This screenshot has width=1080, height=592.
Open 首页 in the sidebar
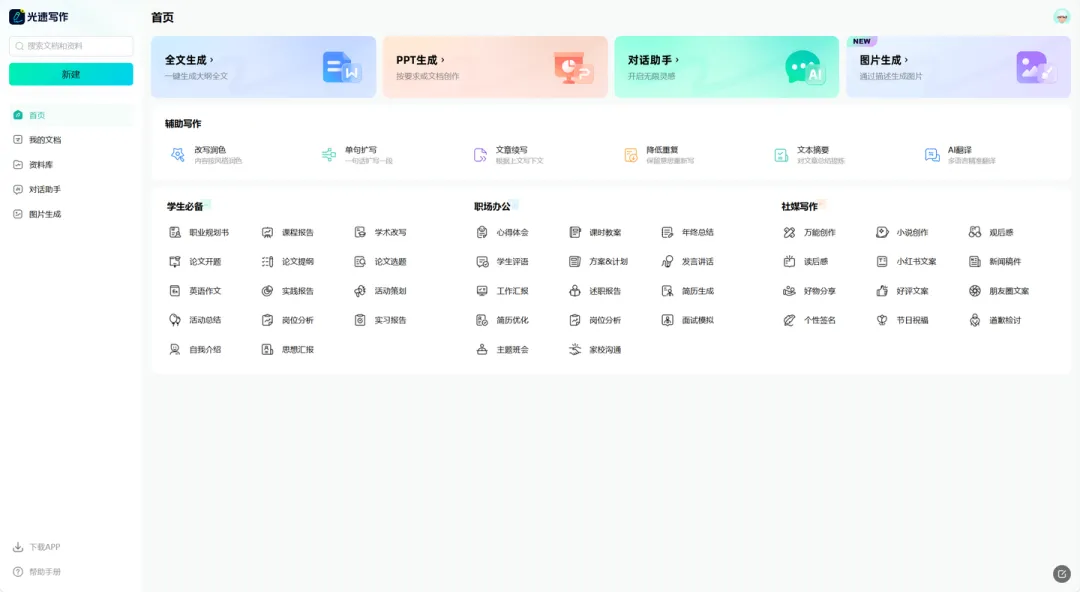point(71,115)
